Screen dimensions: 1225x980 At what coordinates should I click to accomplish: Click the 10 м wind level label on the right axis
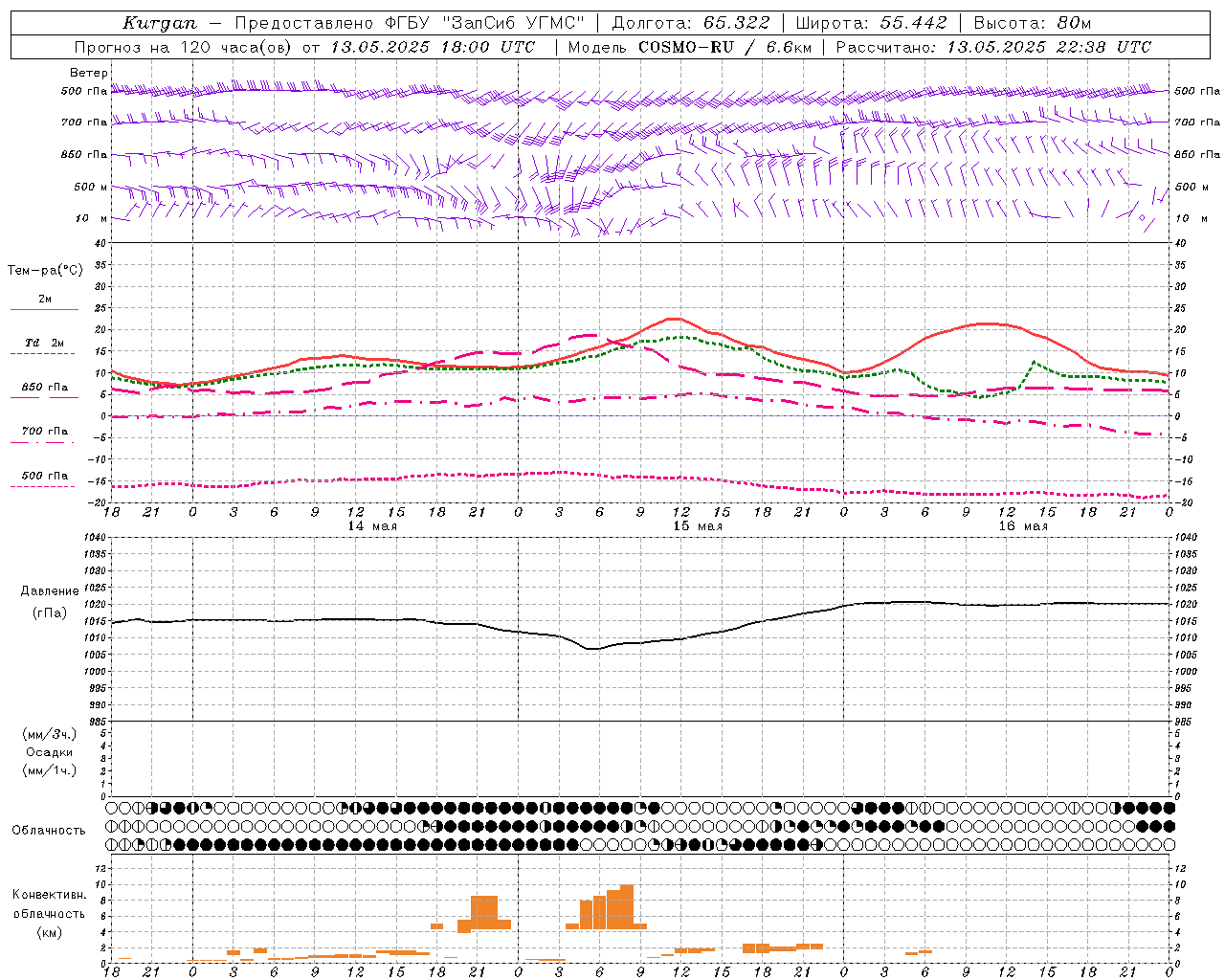pos(1191,218)
